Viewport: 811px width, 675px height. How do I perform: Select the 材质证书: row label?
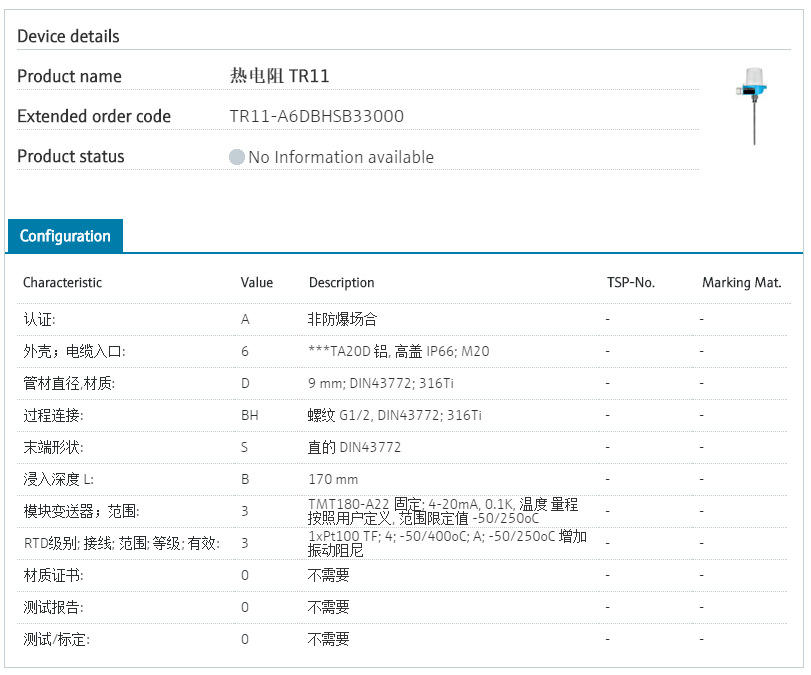53,575
